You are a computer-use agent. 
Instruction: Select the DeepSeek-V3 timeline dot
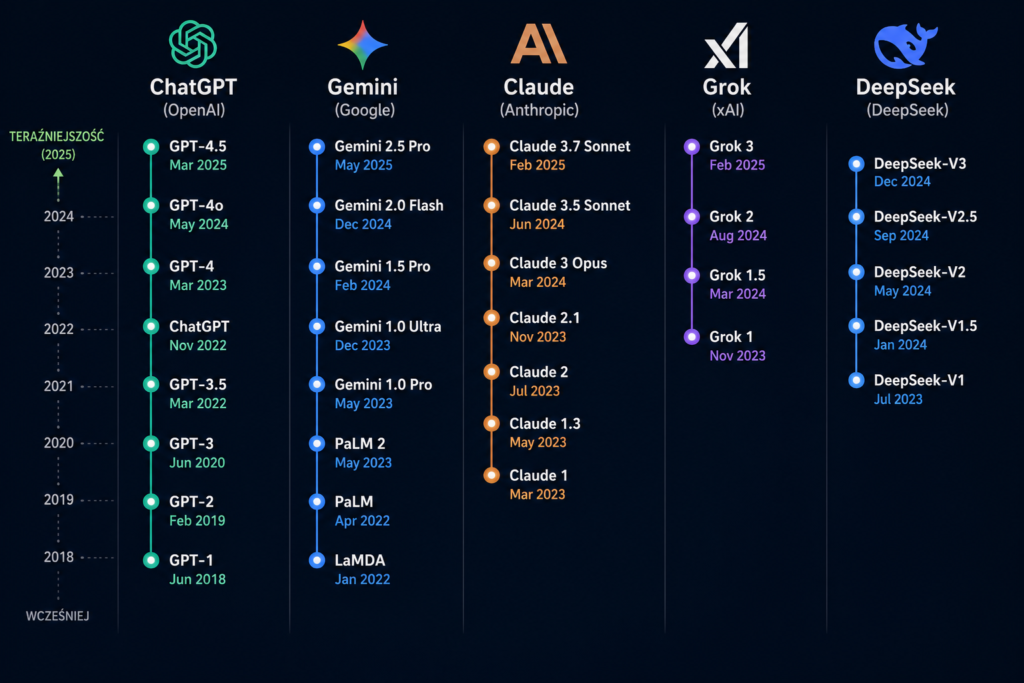[x=855, y=164]
